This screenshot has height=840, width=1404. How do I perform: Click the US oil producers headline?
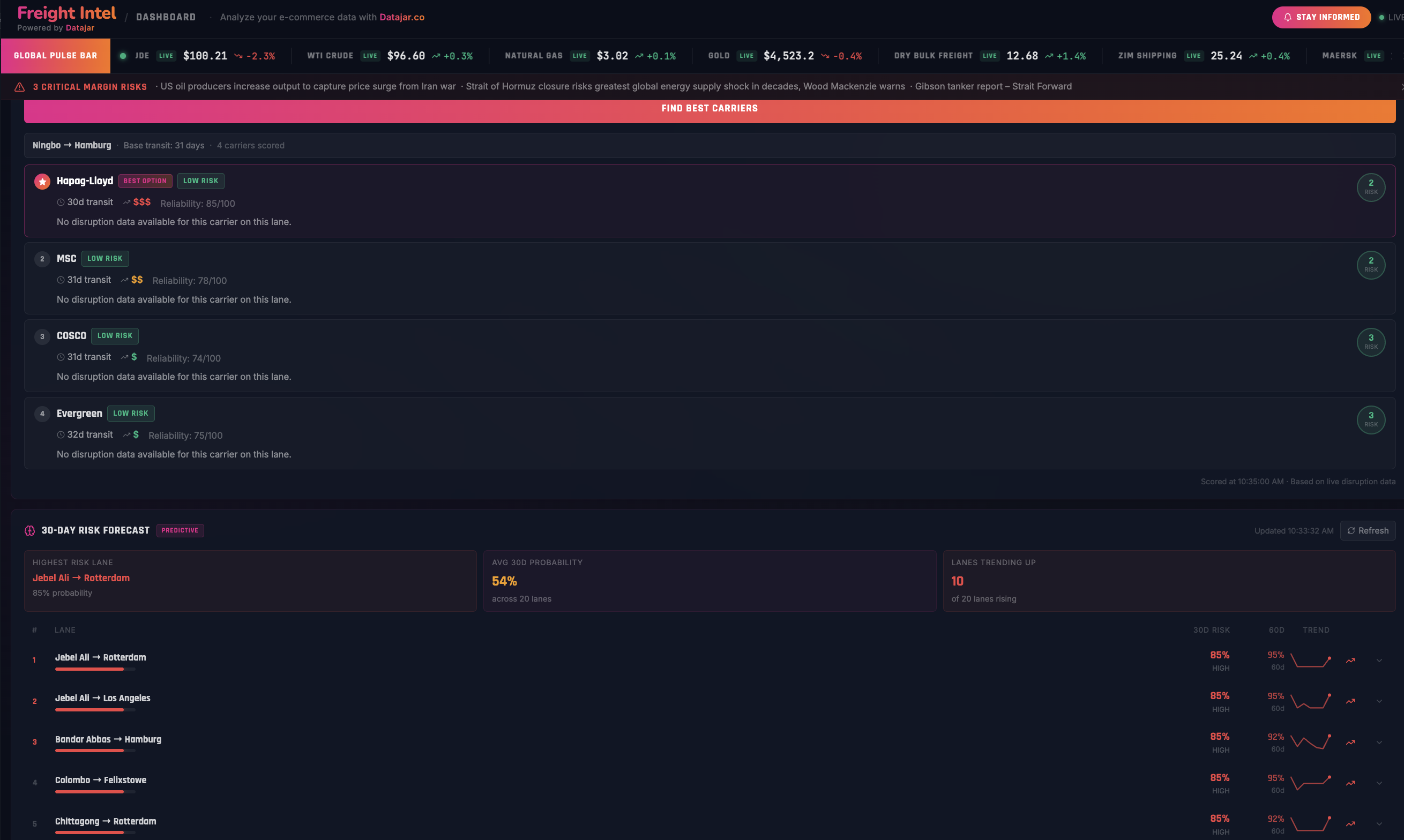(x=308, y=87)
